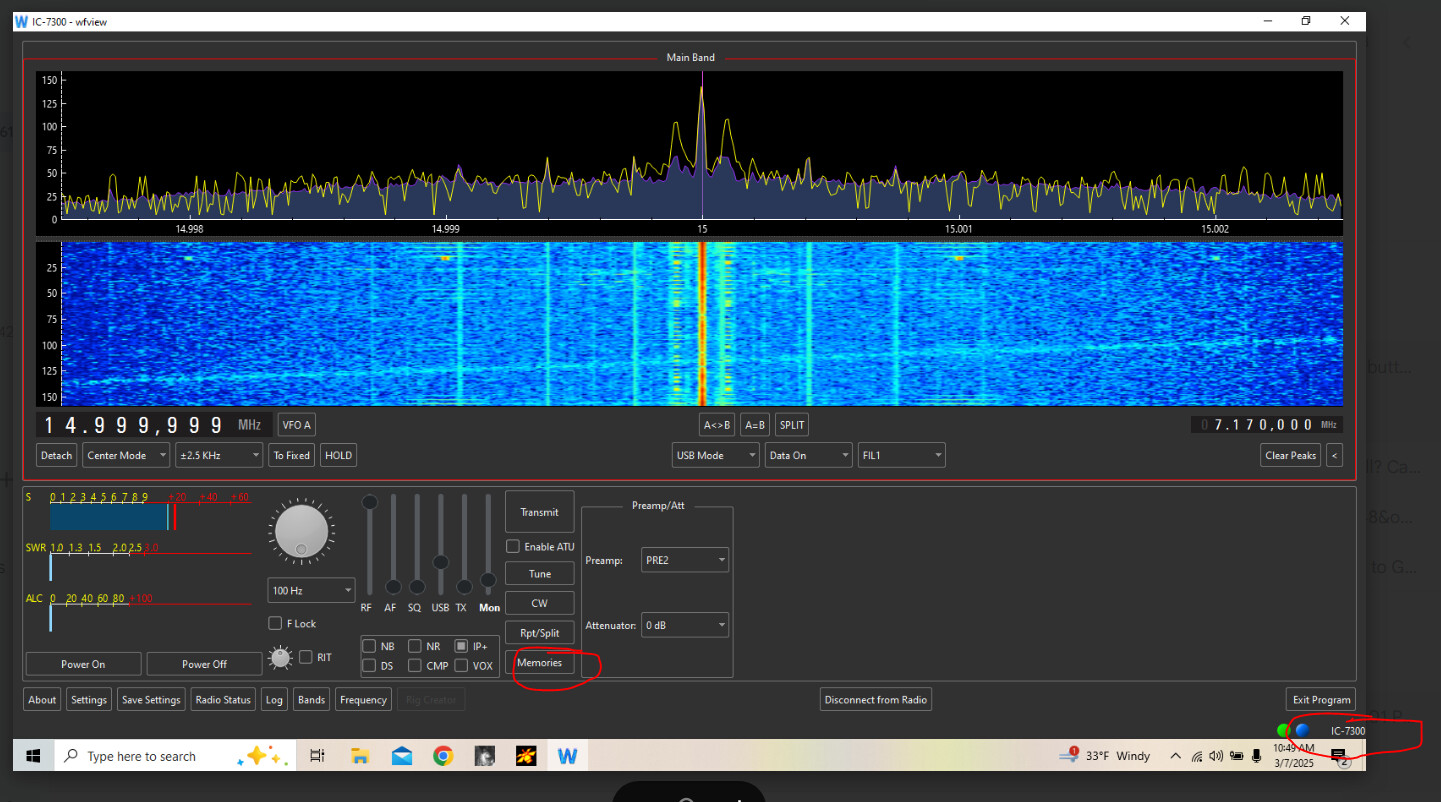Click the Windows taskbar search box
The image size is (1441, 802).
[173, 756]
